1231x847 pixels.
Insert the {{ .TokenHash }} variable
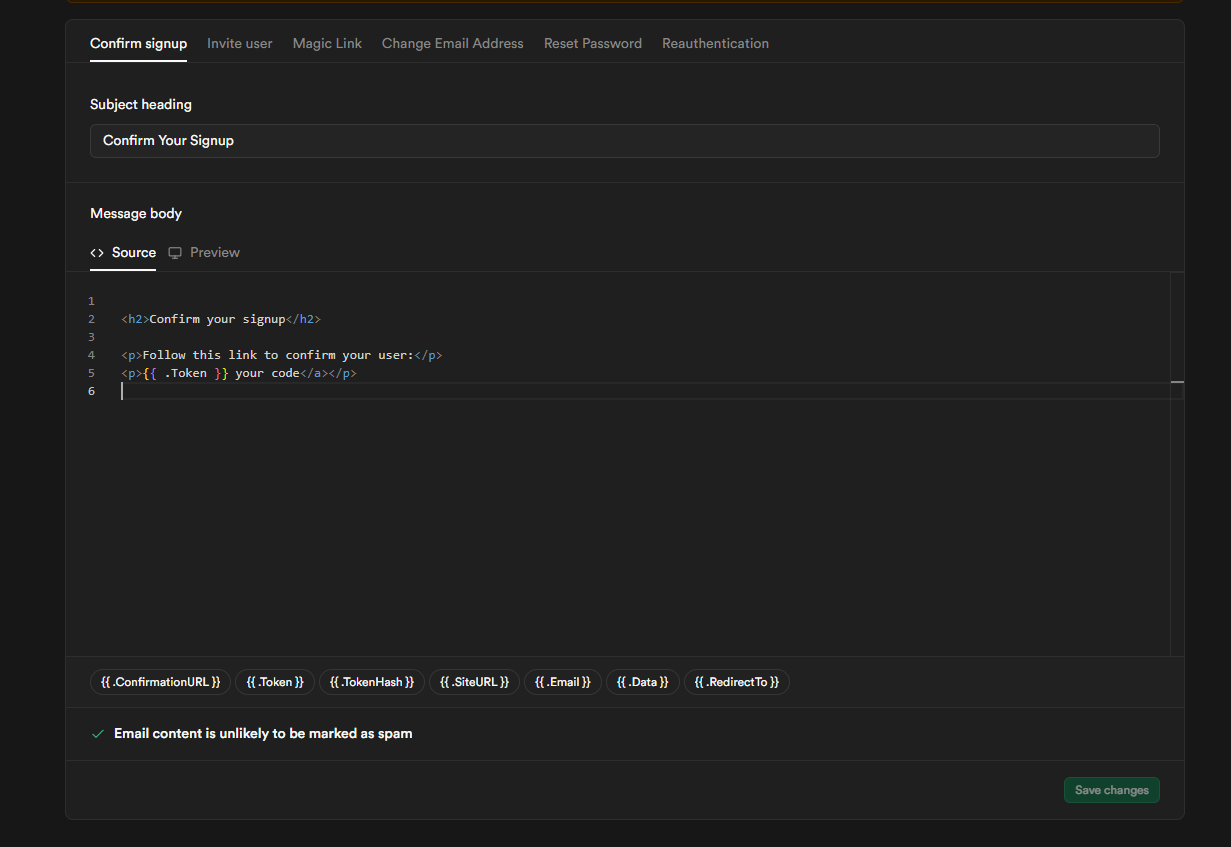[x=372, y=682]
